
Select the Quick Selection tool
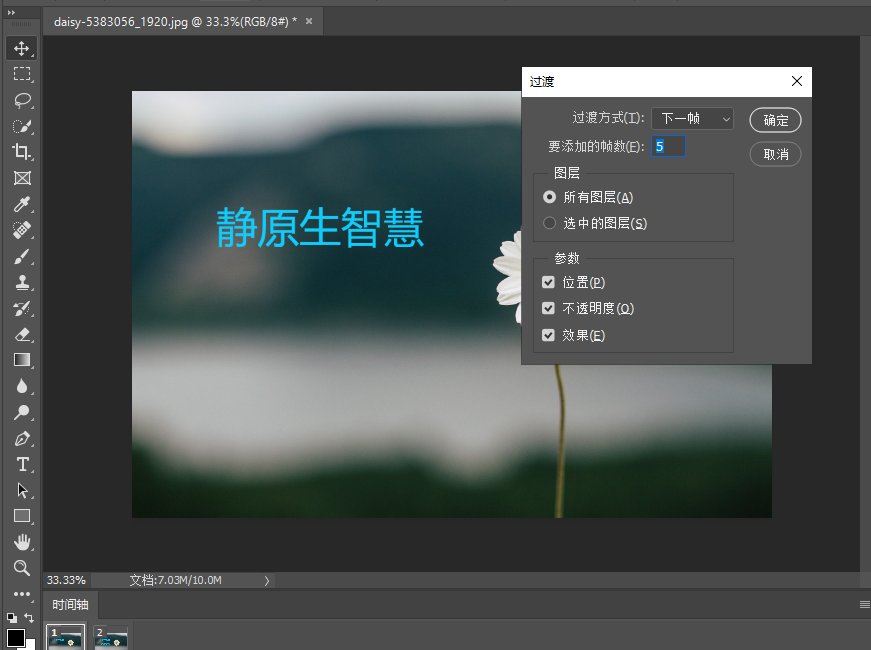click(x=22, y=126)
